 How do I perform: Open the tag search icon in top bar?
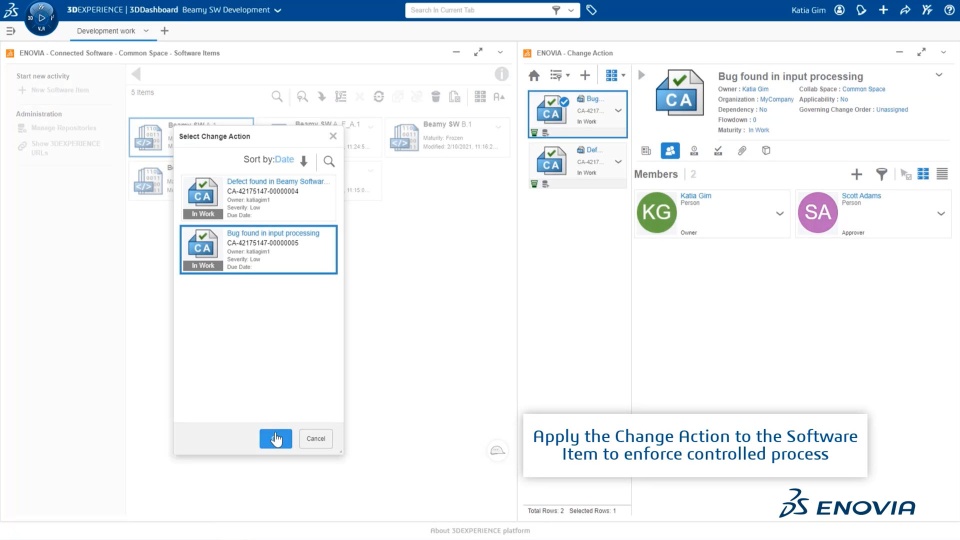591,10
